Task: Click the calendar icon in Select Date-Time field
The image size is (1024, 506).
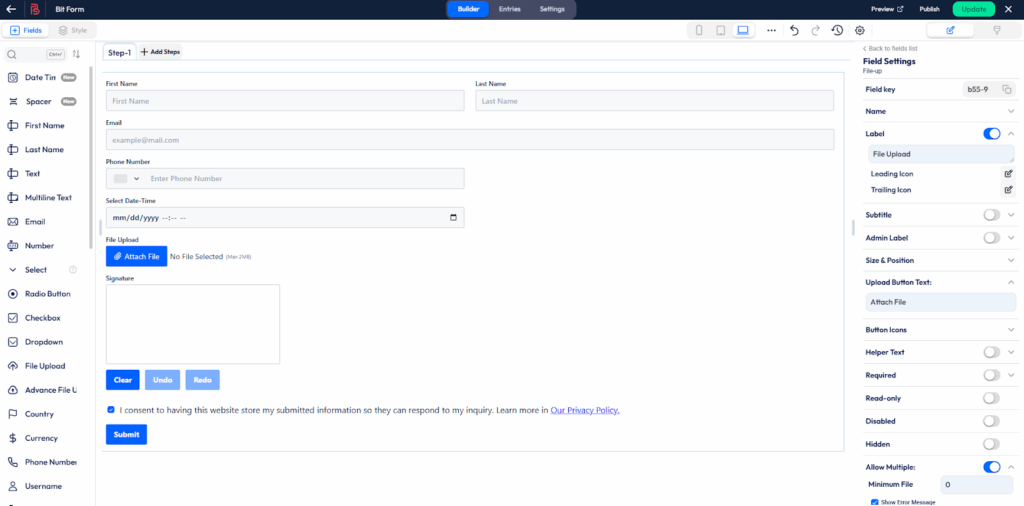Action: tap(453, 217)
